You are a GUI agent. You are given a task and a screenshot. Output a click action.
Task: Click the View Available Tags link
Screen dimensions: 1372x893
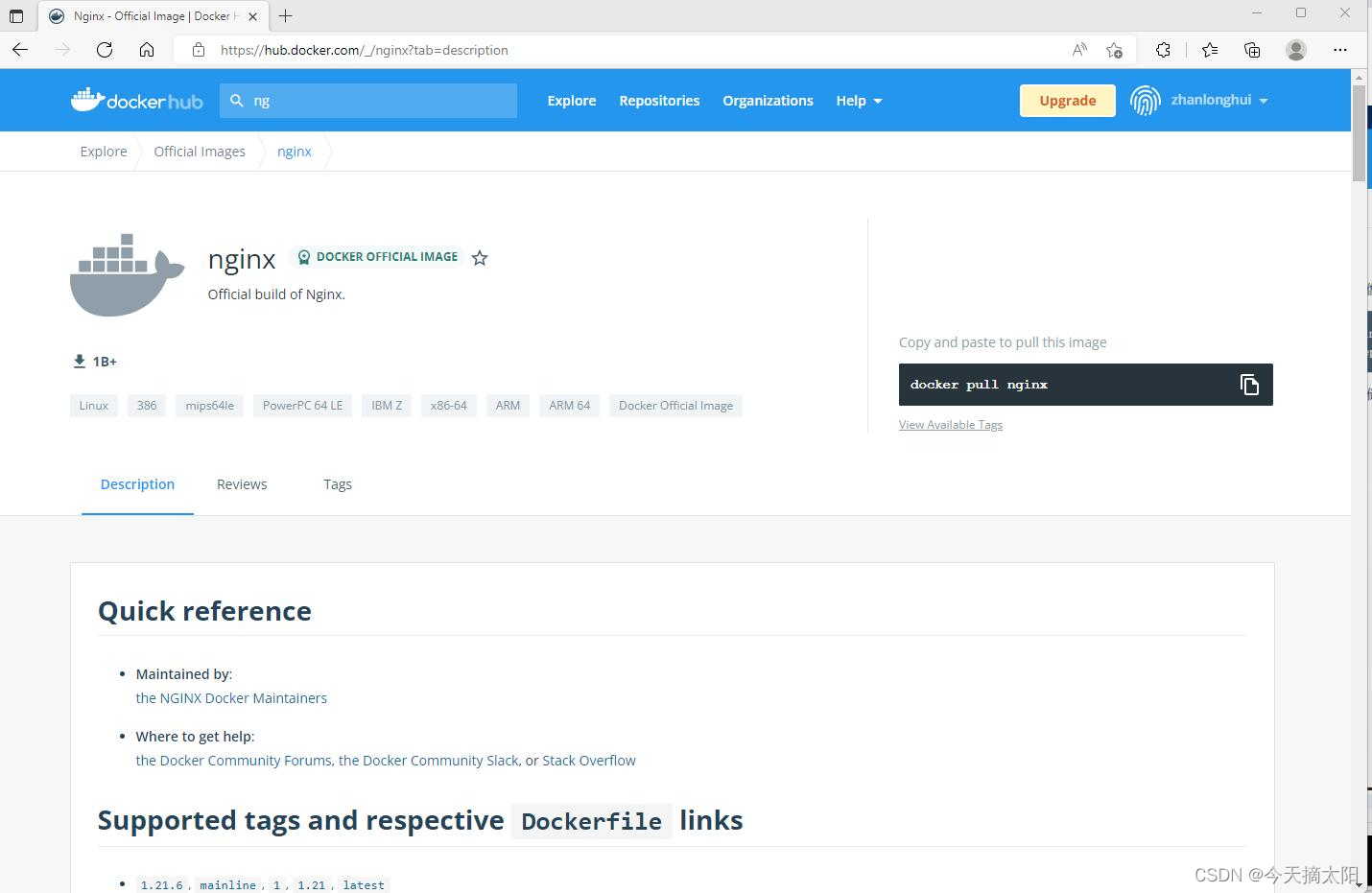click(951, 425)
